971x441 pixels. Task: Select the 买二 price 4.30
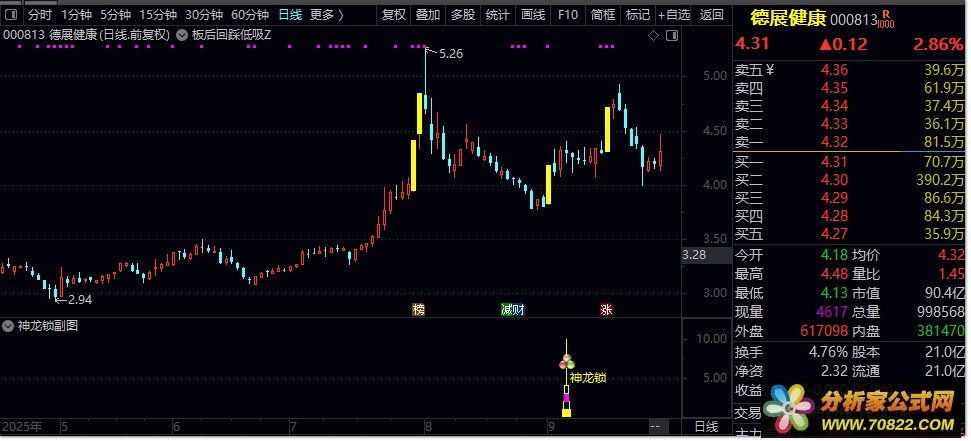834,180
